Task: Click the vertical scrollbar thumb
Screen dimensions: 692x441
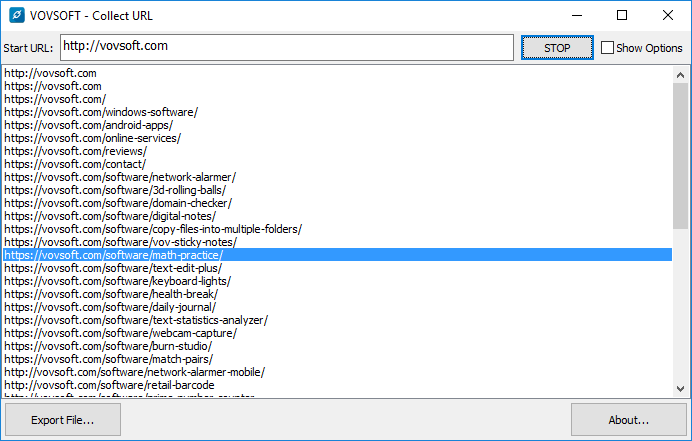Action: pyautogui.click(x=681, y=155)
